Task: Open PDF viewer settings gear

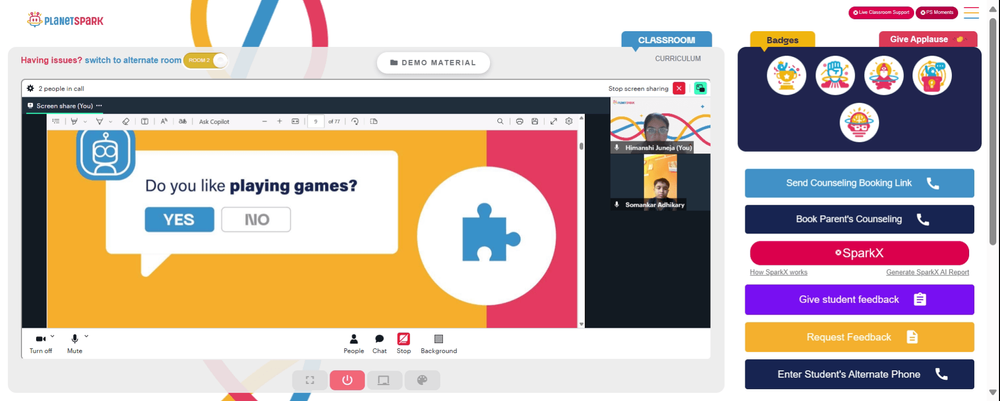Action: coord(569,121)
